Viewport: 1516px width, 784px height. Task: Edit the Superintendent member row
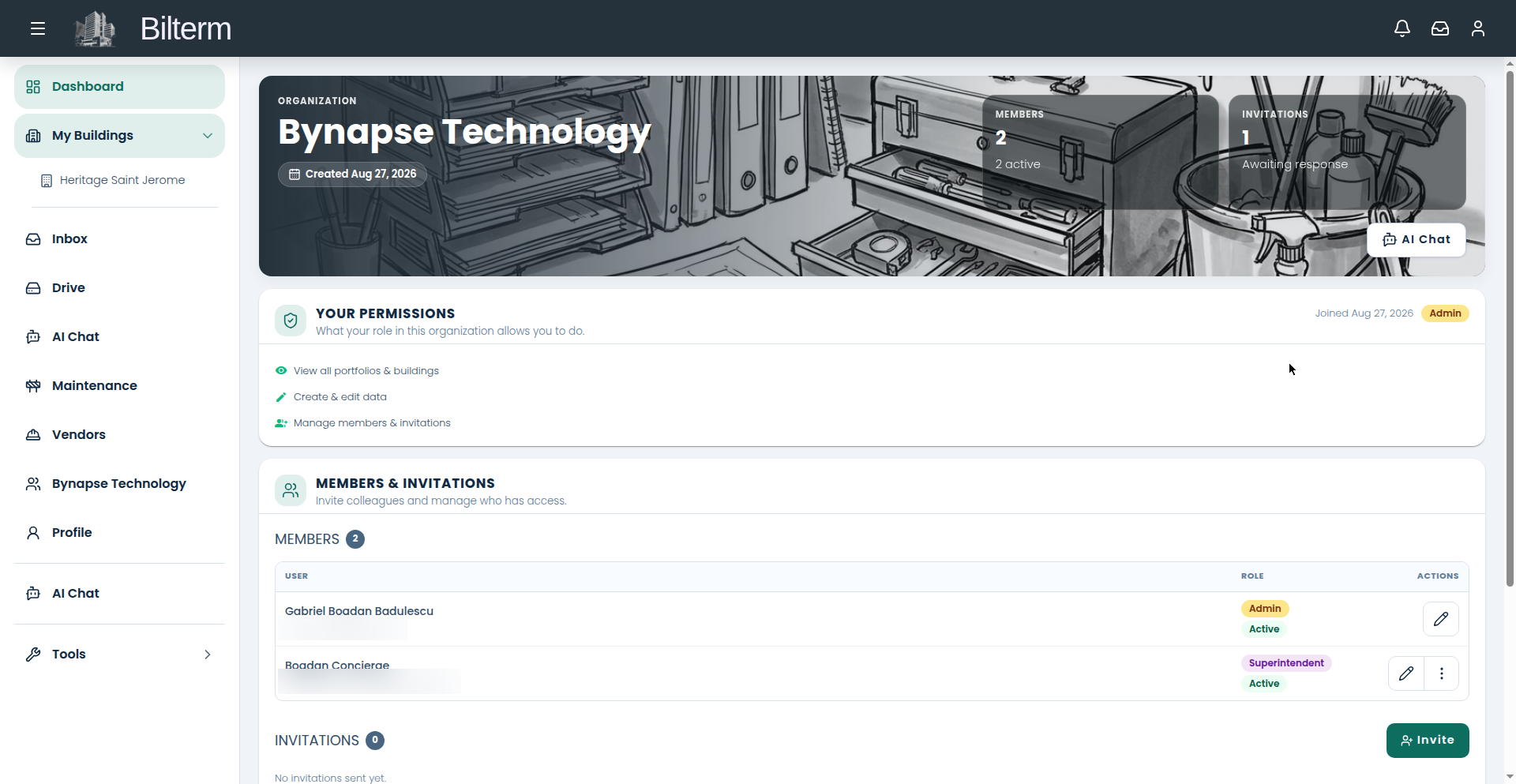(1406, 673)
